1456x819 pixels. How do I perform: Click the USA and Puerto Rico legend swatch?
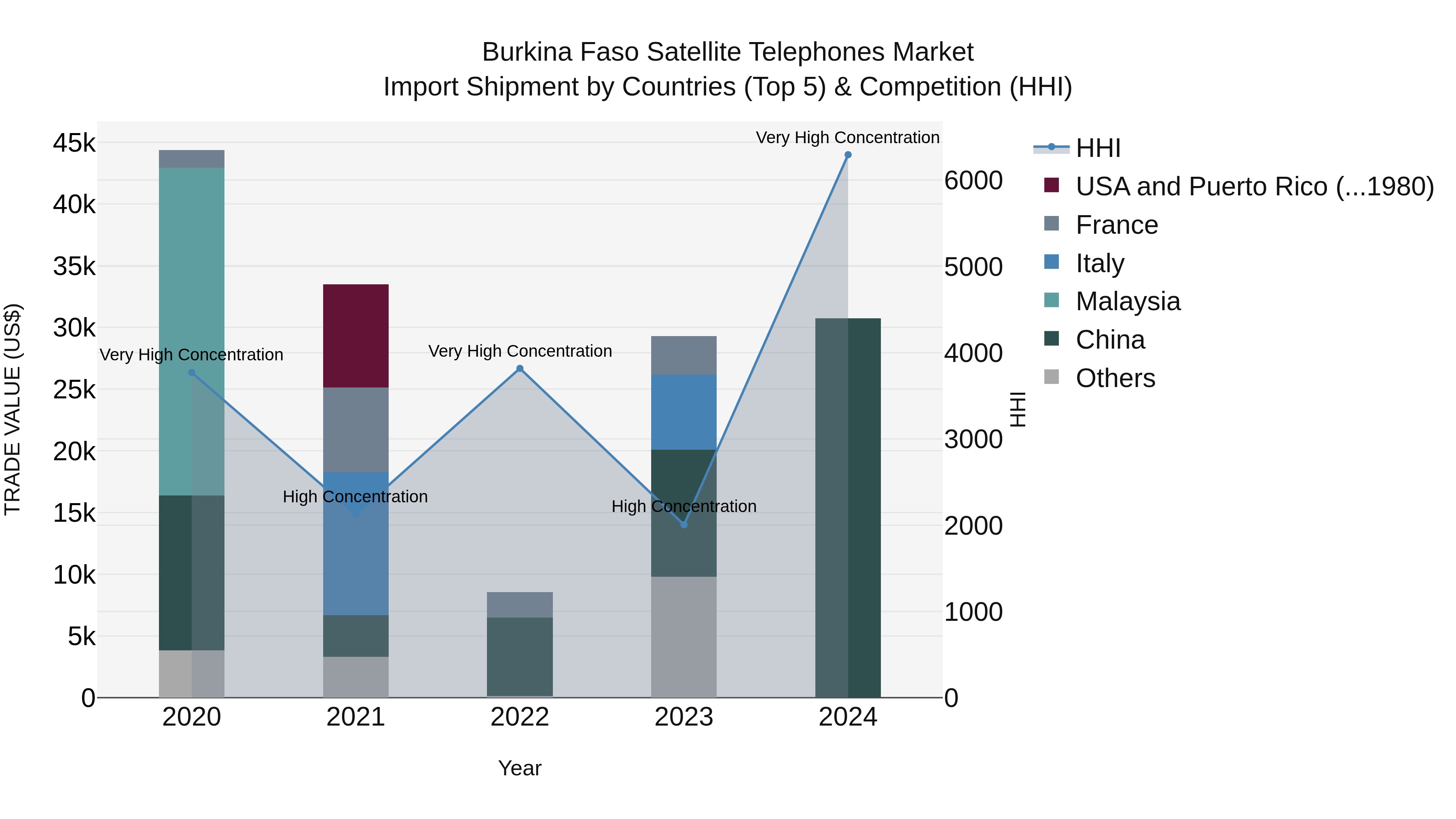(x=1051, y=185)
